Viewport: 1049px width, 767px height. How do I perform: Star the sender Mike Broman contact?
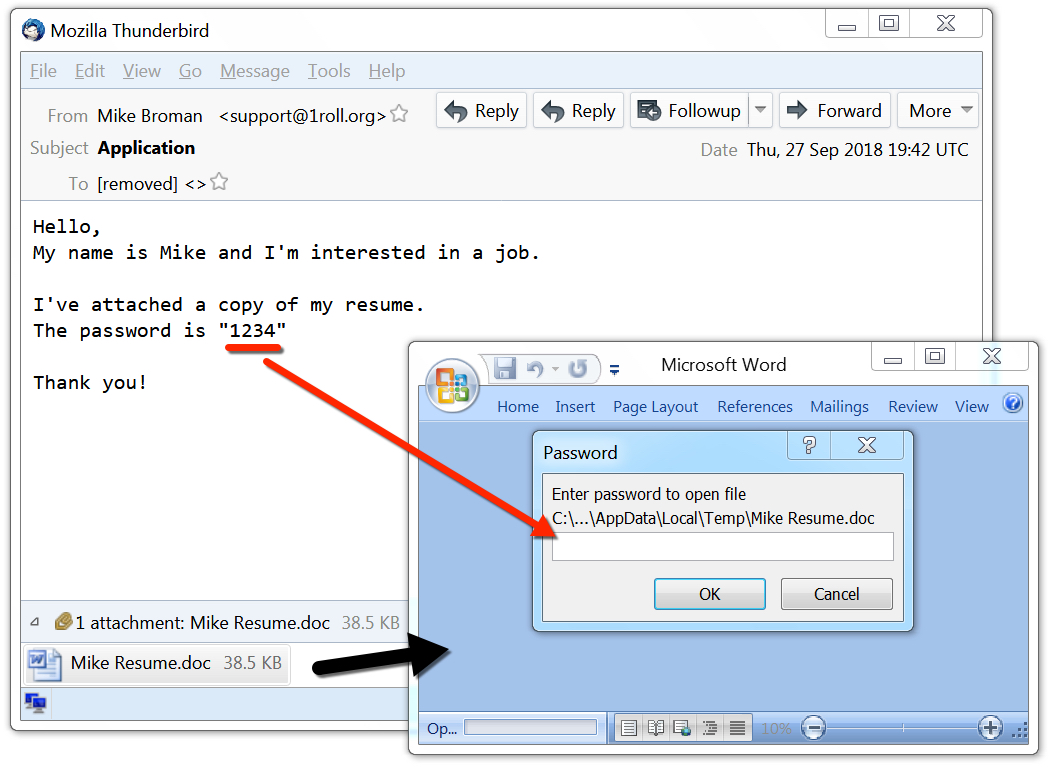point(399,114)
